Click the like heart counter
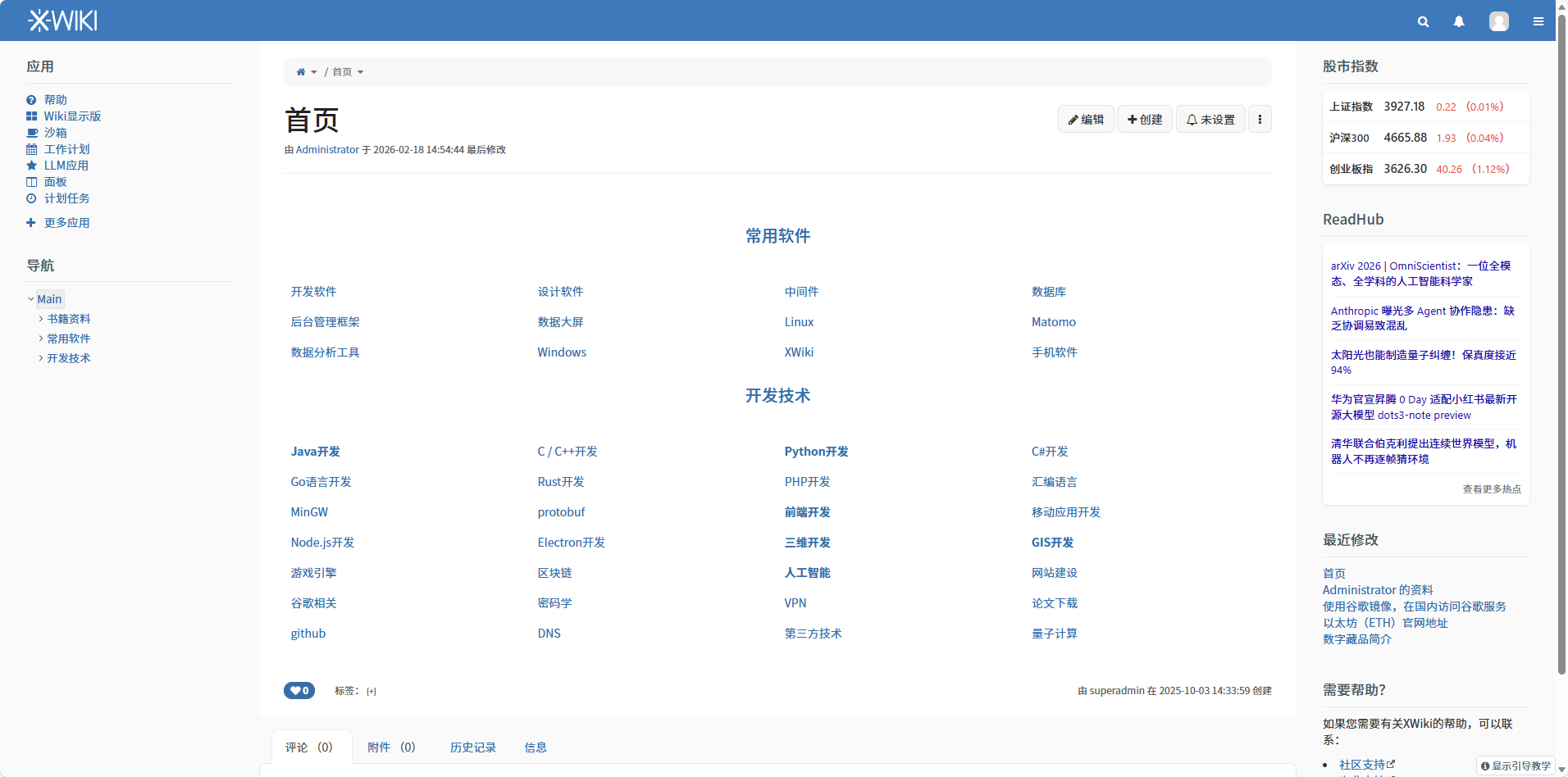The image size is (1568, 777). 299,690
